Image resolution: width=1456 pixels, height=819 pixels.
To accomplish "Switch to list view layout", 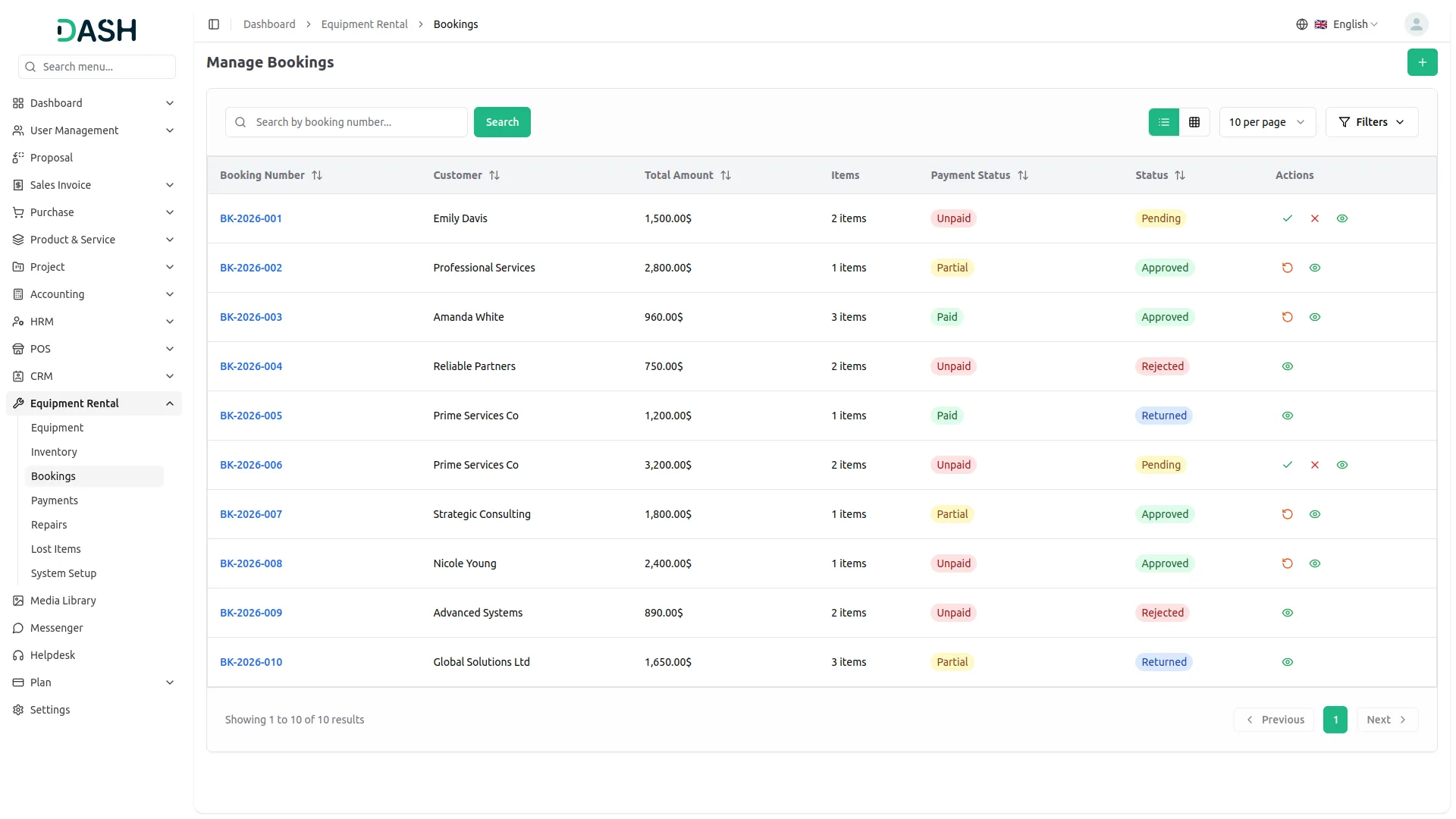I will pyautogui.click(x=1163, y=122).
